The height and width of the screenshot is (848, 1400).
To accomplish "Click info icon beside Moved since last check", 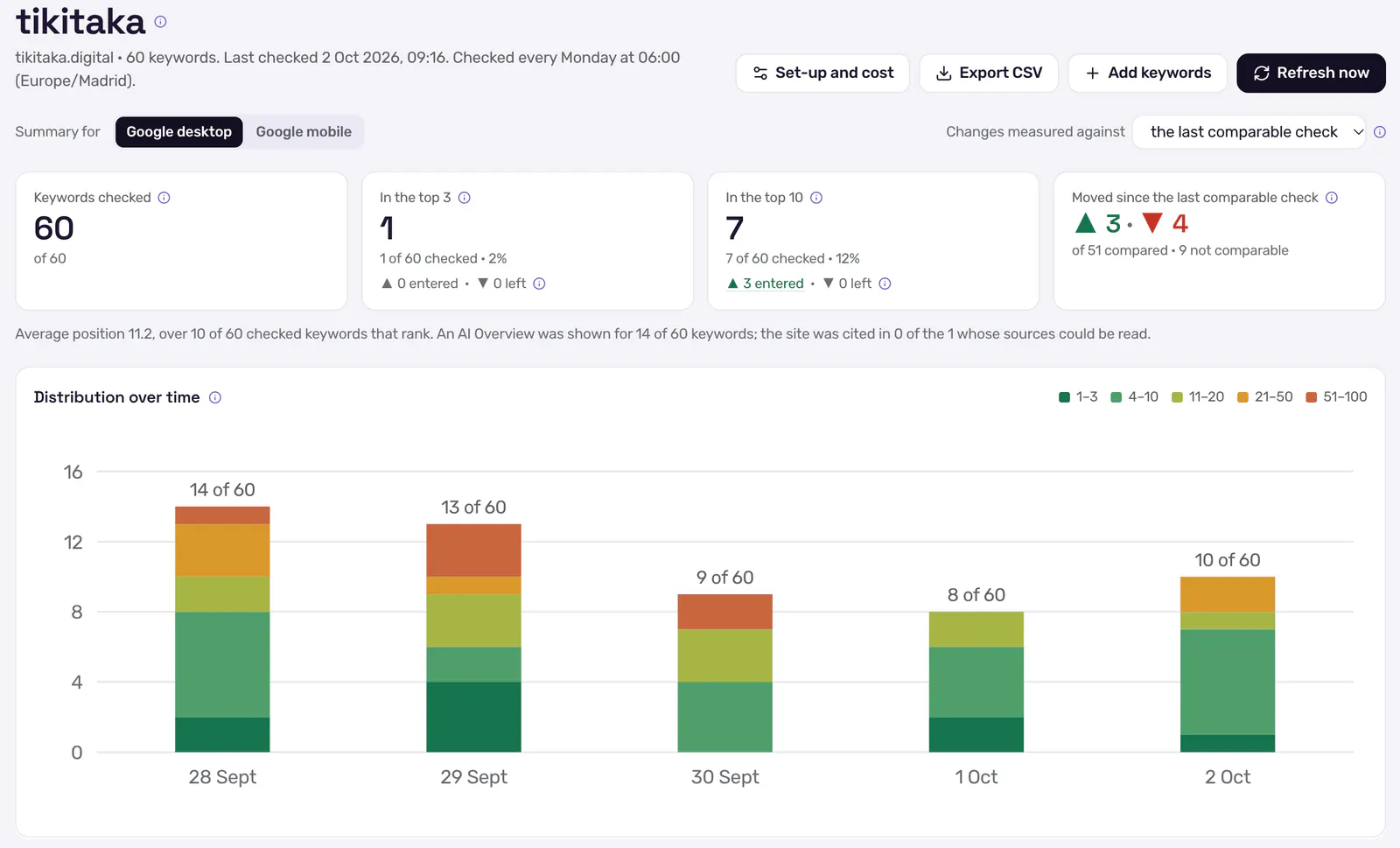I will click(x=1332, y=198).
